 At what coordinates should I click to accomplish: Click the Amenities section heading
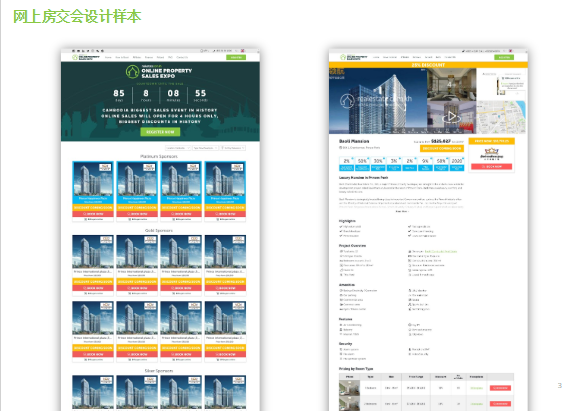pos(347,285)
